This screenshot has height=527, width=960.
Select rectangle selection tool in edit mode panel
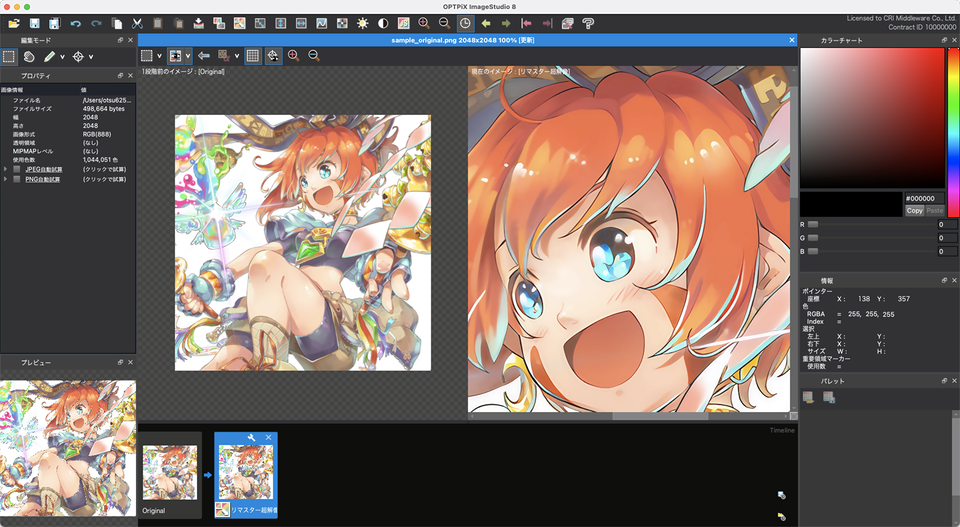point(9,56)
